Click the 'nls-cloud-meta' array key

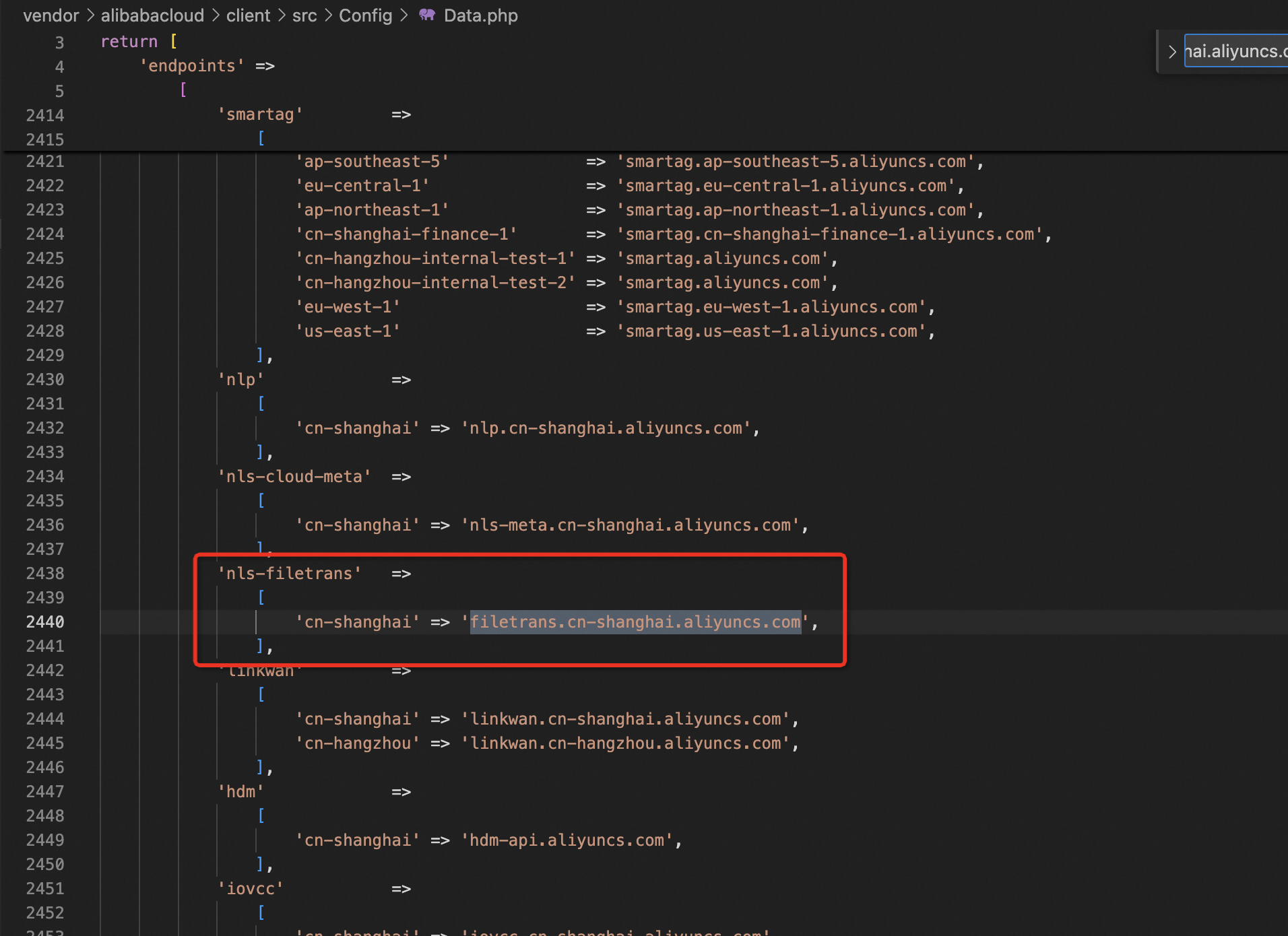point(294,477)
